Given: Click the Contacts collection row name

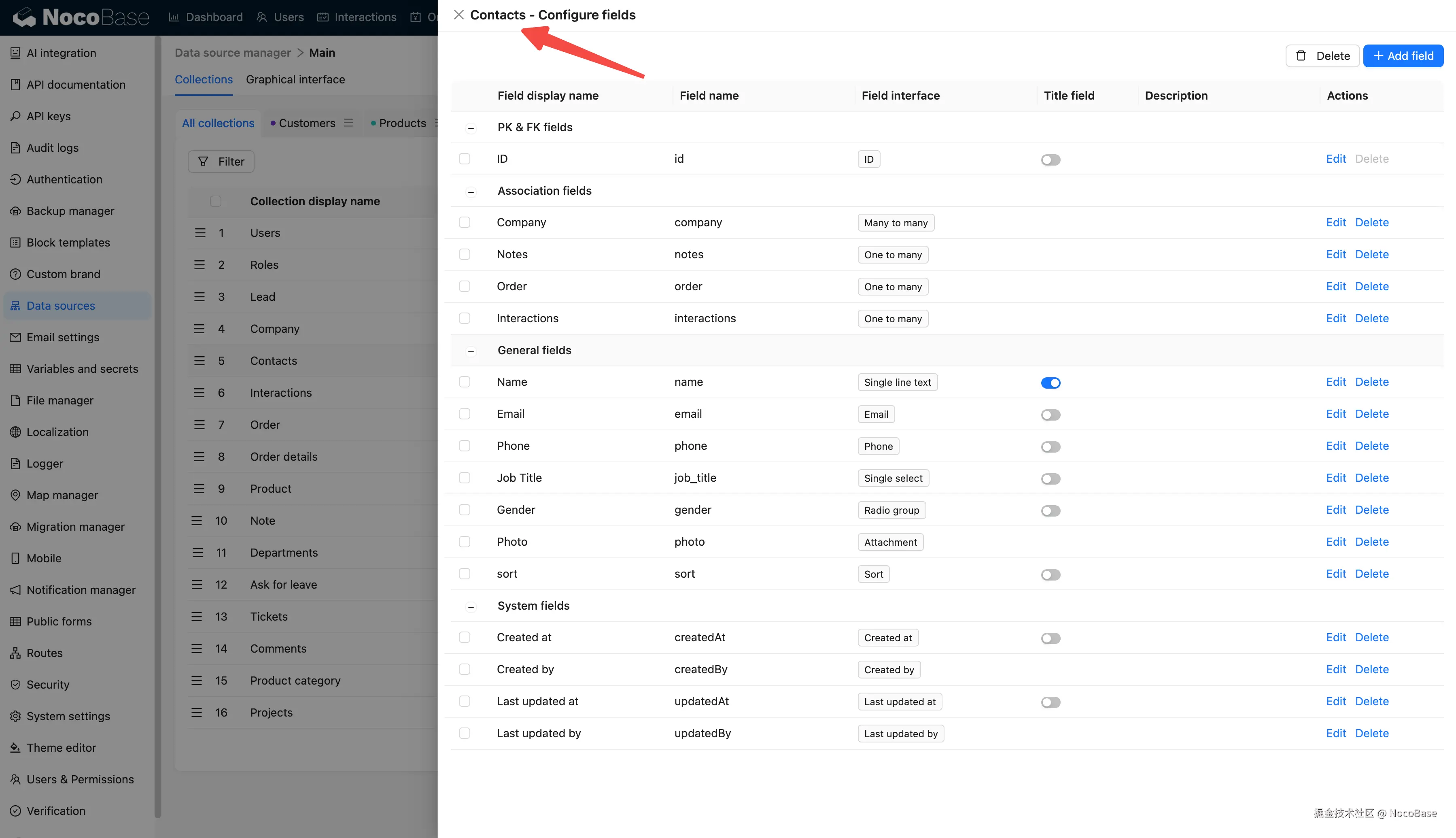Looking at the screenshot, I should (274, 361).
